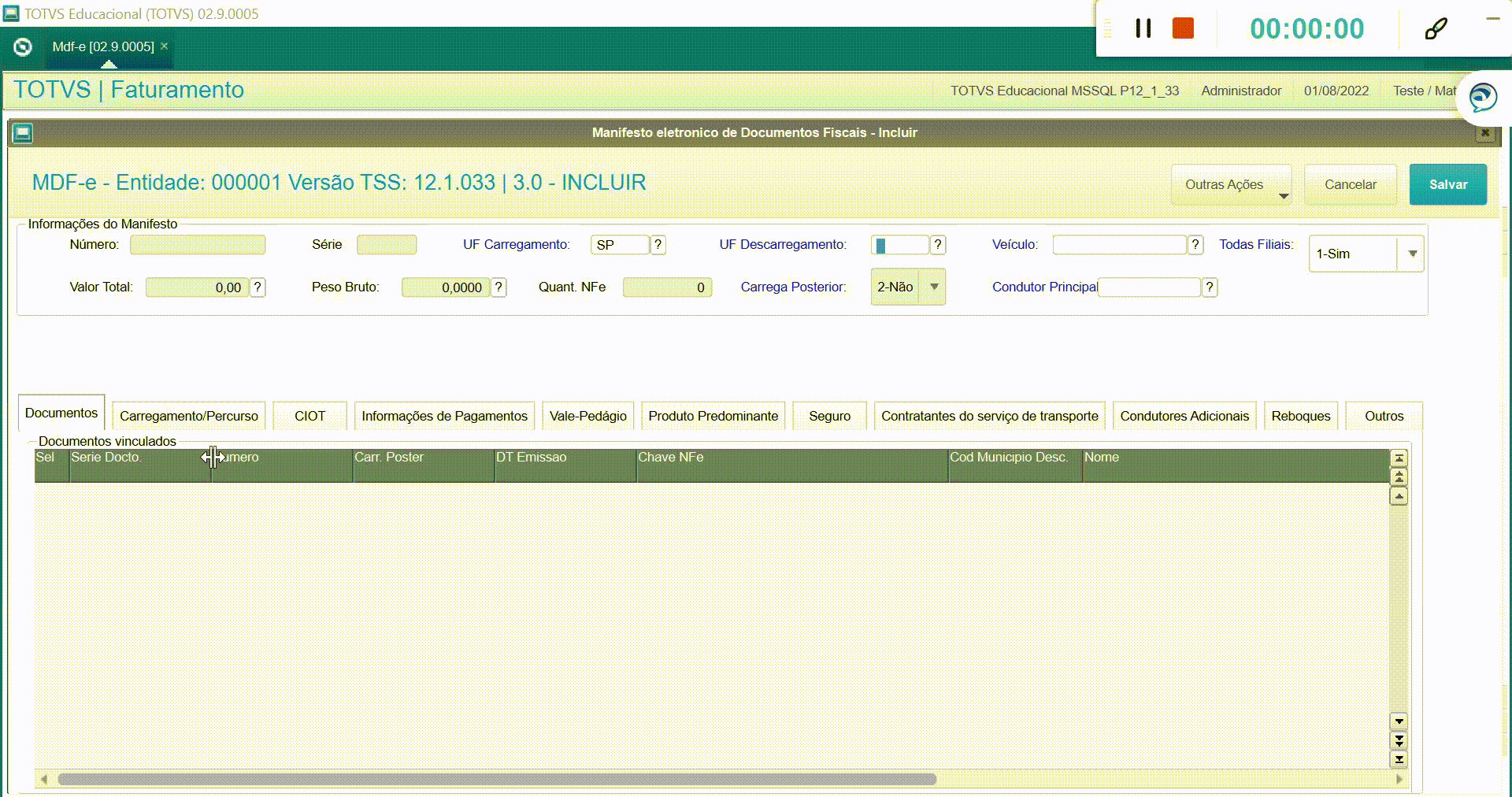
Task: Open lookup for UF Descarregamento
Action: tap(938, 245)
